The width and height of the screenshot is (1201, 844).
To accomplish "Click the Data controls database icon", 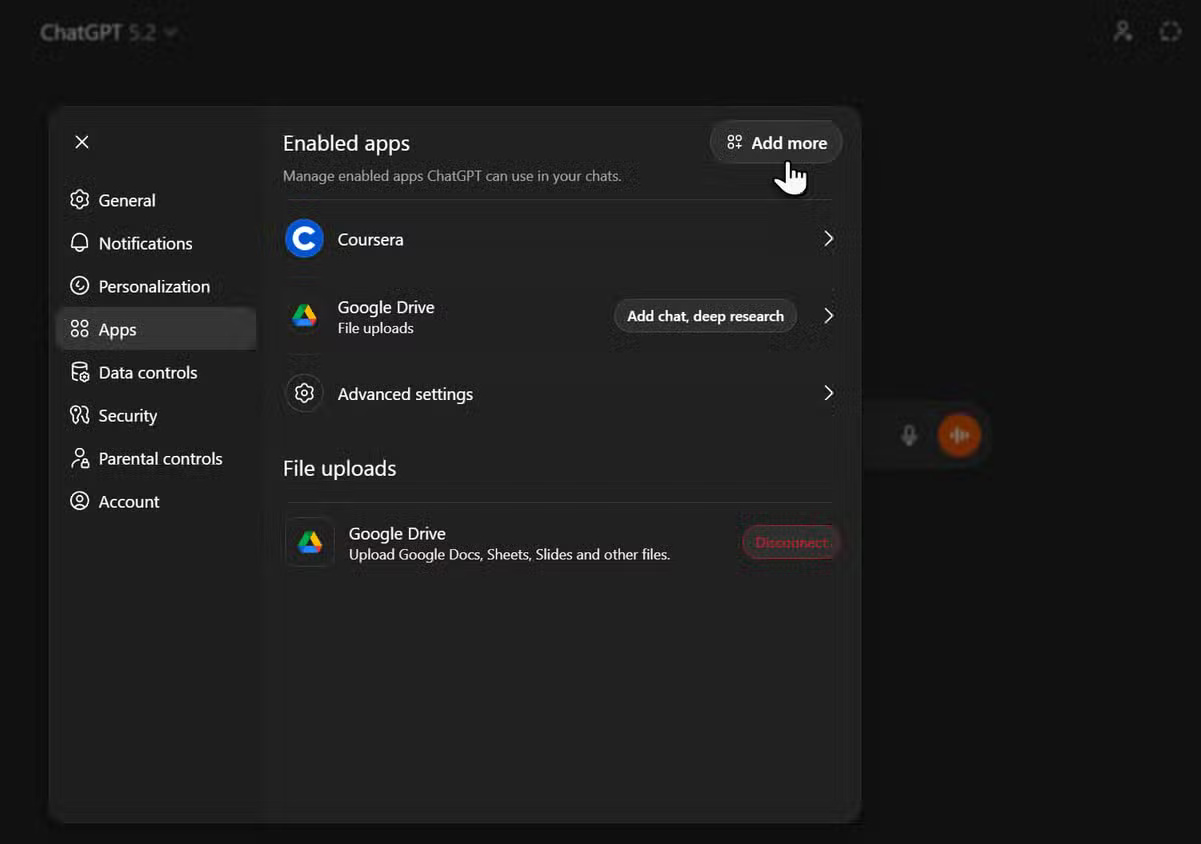I will point(80,372).
